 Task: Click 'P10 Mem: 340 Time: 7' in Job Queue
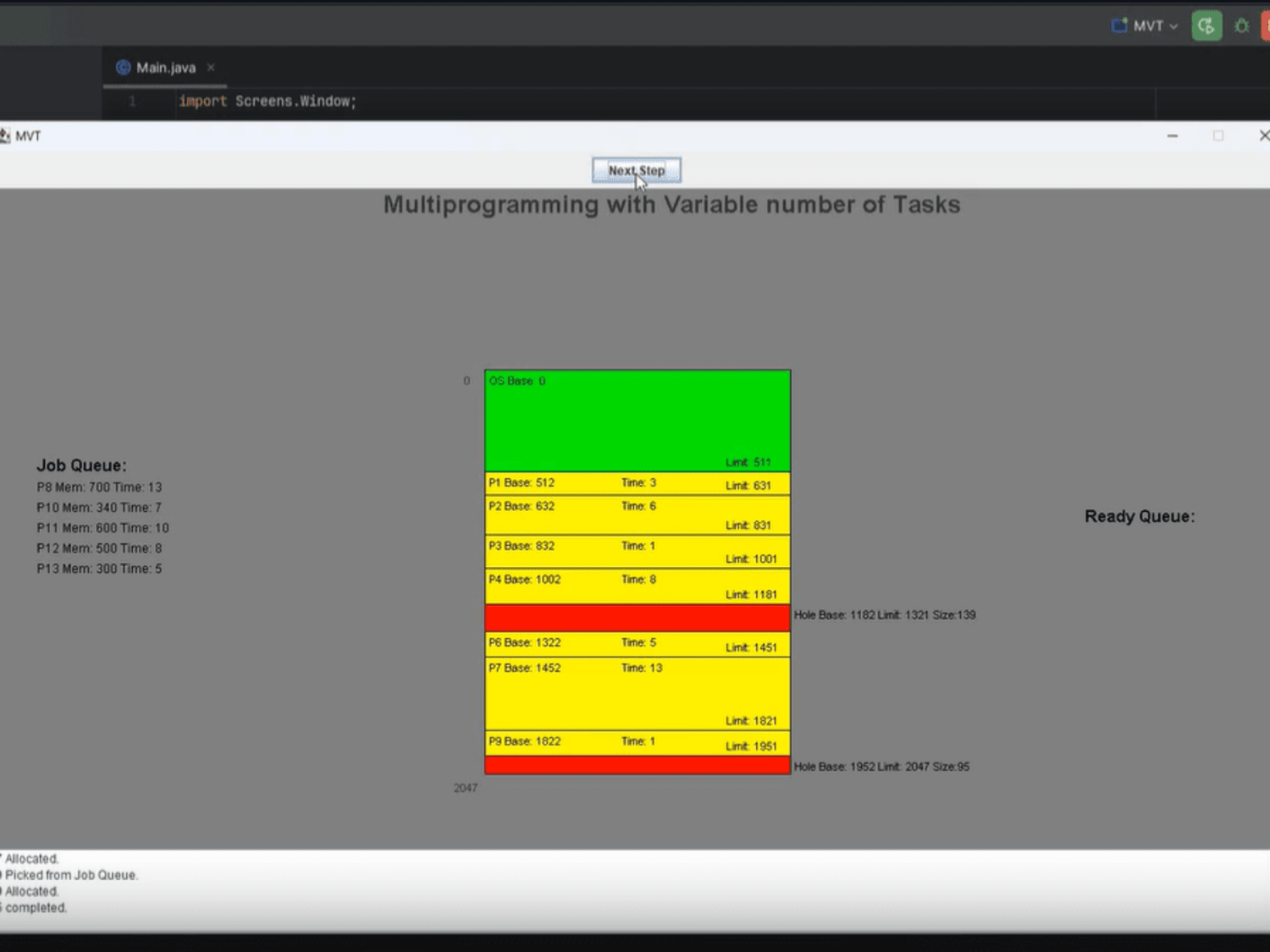click(x=99, y=508)
